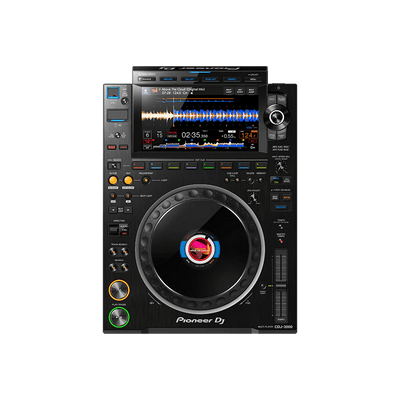The height and width of the screenshot is (400, 400).
Task: Trigger hot cue pad F
Action: [x=226, y=165]
